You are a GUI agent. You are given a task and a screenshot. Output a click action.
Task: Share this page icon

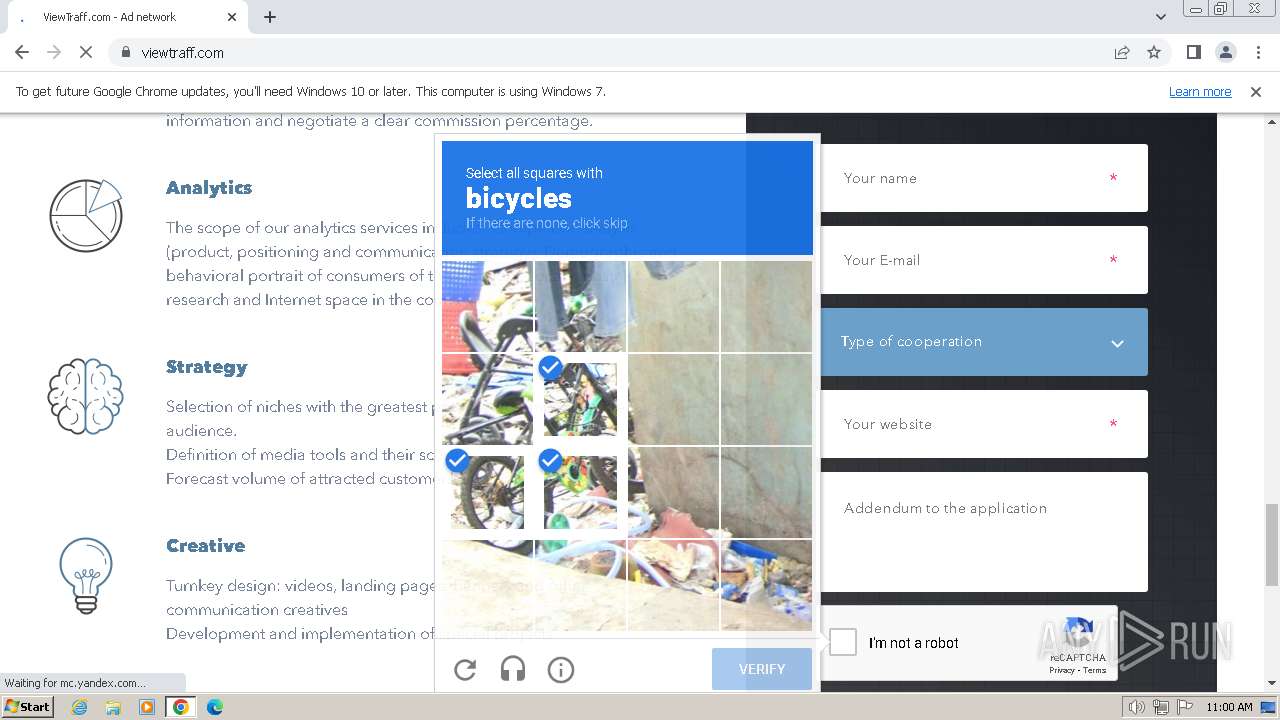1122,52
